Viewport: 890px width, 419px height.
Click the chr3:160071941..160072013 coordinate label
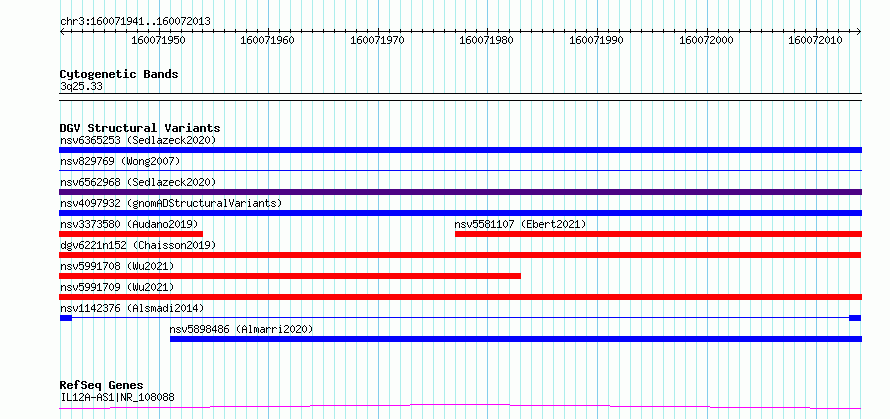135,22
